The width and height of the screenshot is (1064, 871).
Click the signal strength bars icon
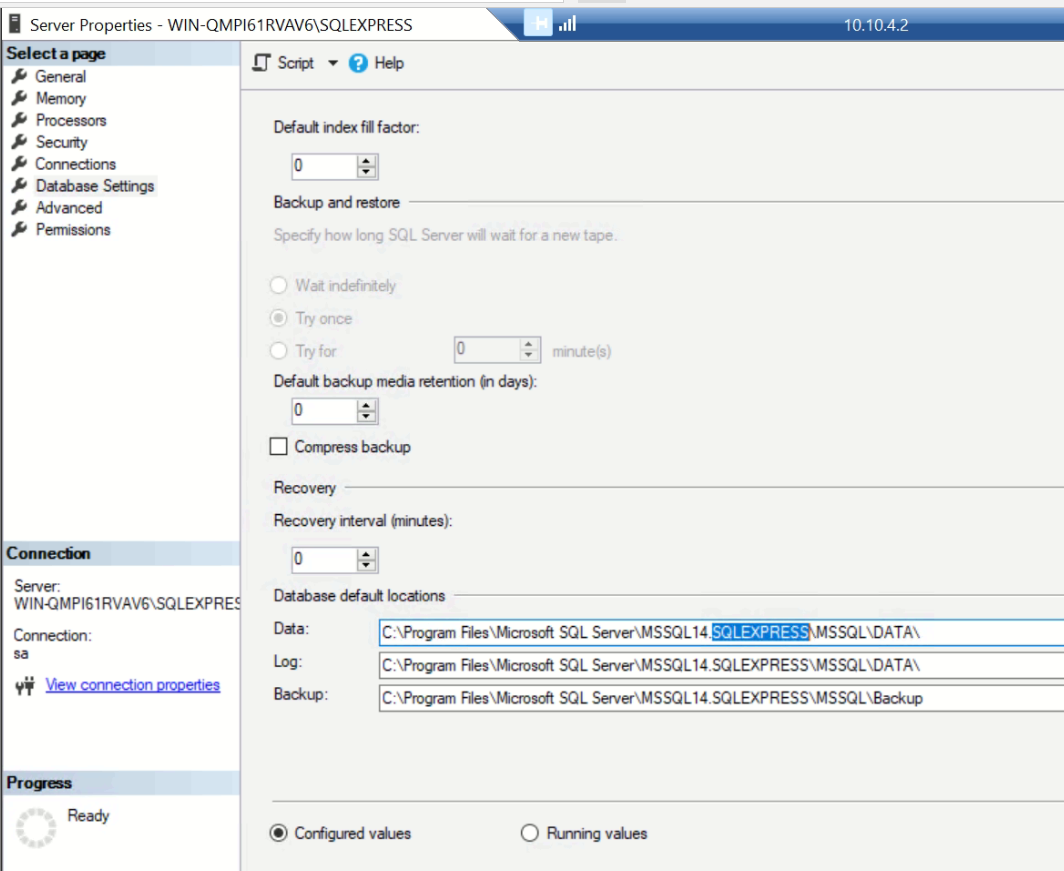tap(567, 24)
